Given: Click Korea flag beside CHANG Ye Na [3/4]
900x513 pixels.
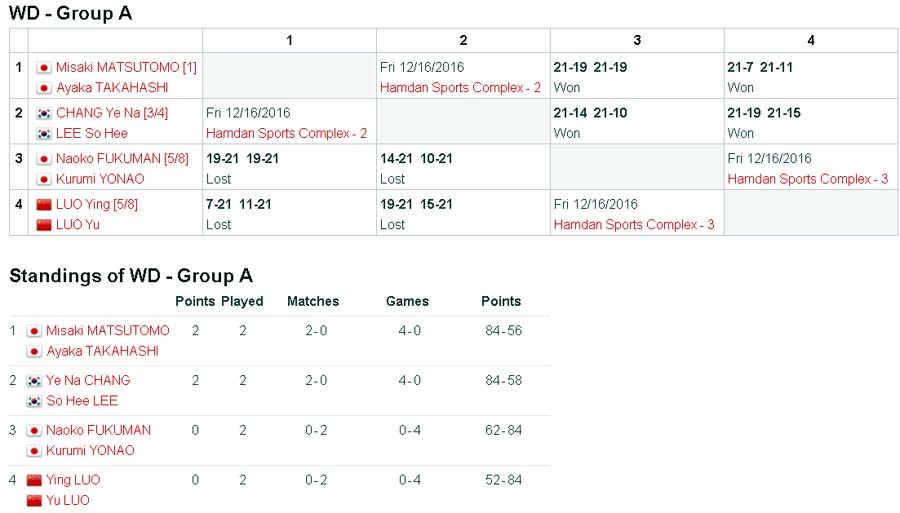Looking at the screenshot, I should 43,113.
